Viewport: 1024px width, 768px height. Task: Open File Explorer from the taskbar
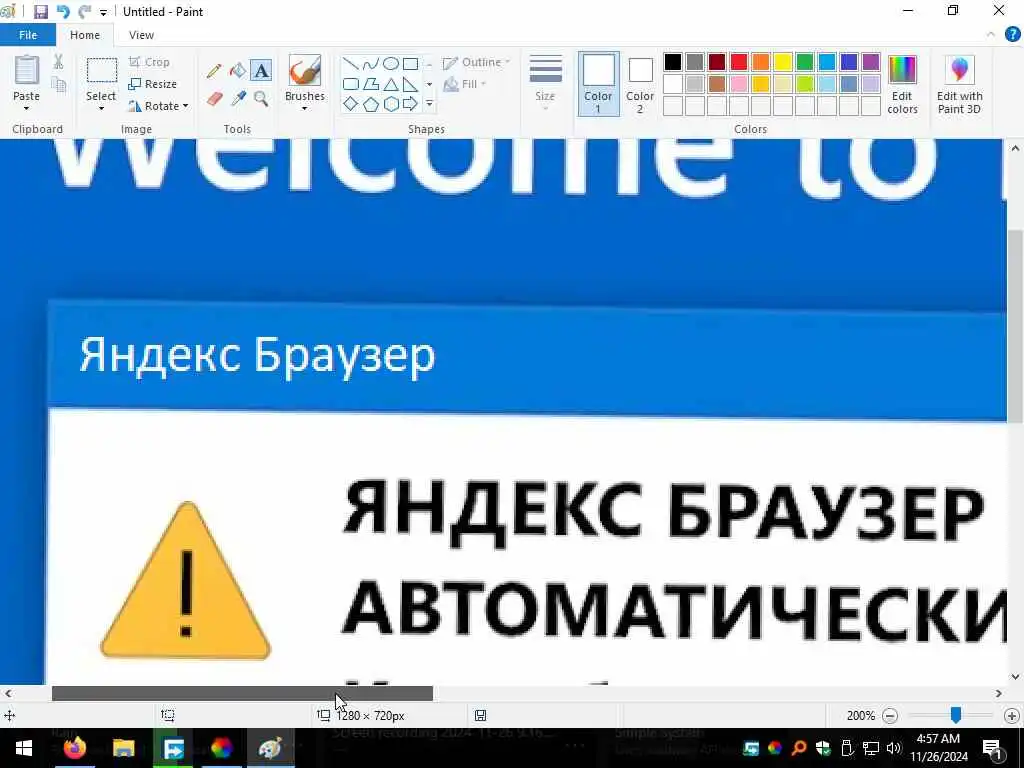(123, 748)
